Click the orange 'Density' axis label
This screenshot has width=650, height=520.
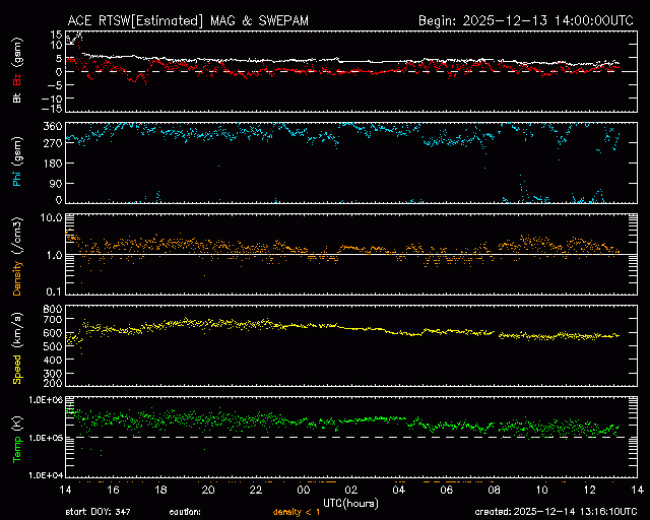pos(17,278)
